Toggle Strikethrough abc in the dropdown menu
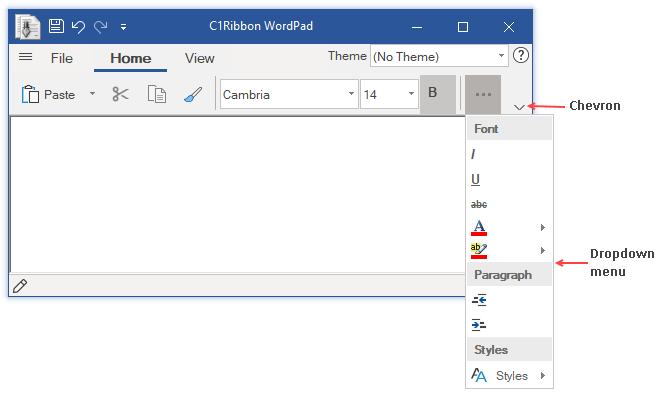This screenshot has width=659, height=395. point(479,204)
